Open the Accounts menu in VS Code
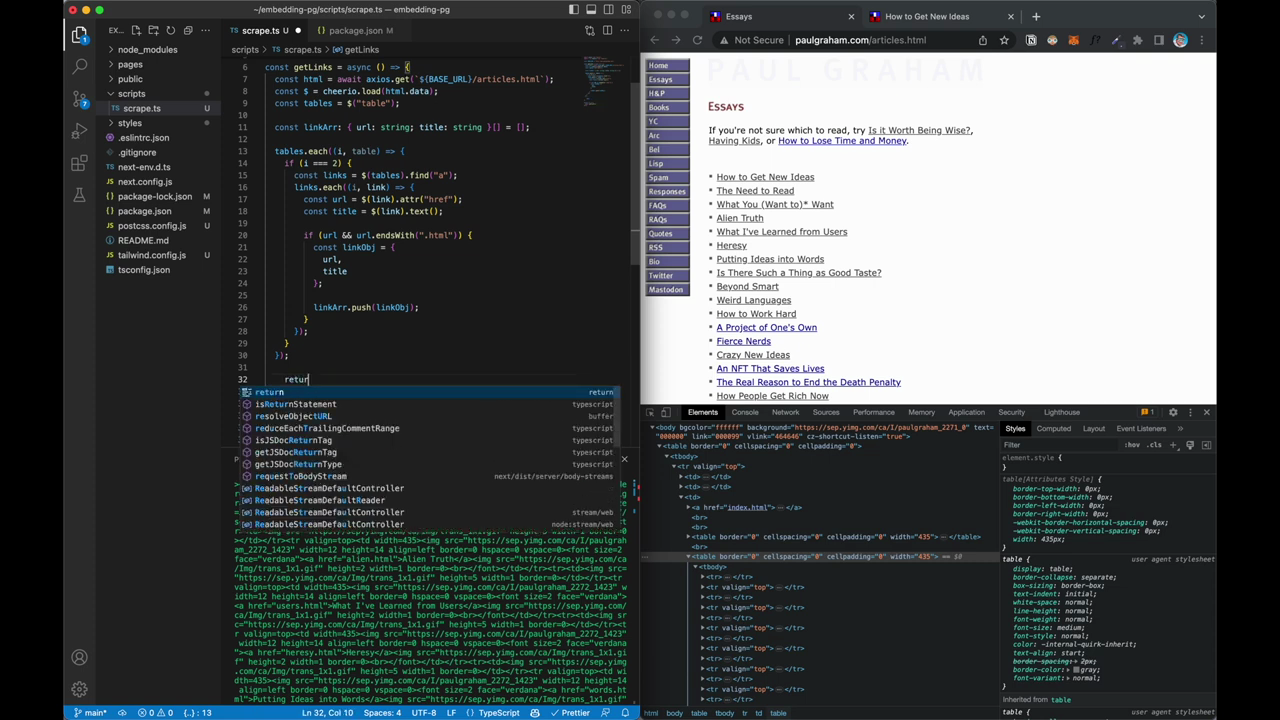The image size is (1280, 720). click(x=80, y=658)
